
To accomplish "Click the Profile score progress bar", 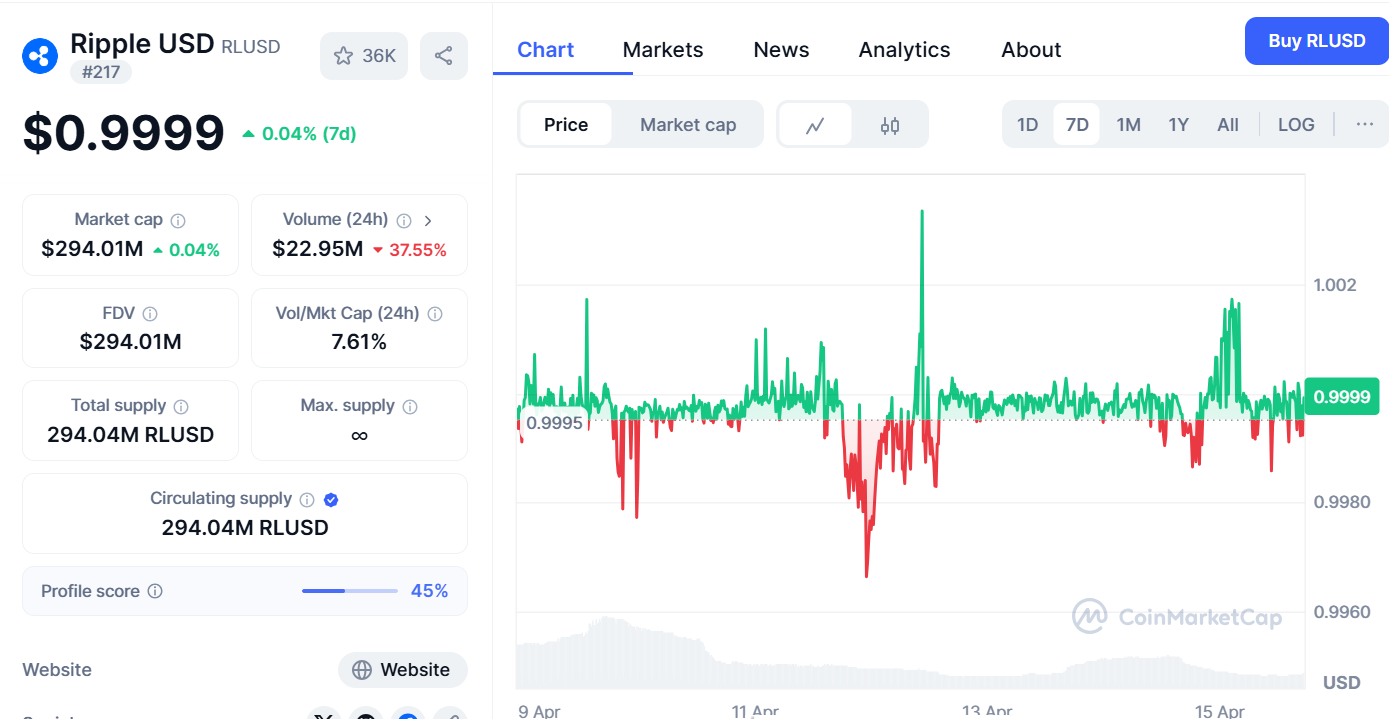I will coord(350,591).
